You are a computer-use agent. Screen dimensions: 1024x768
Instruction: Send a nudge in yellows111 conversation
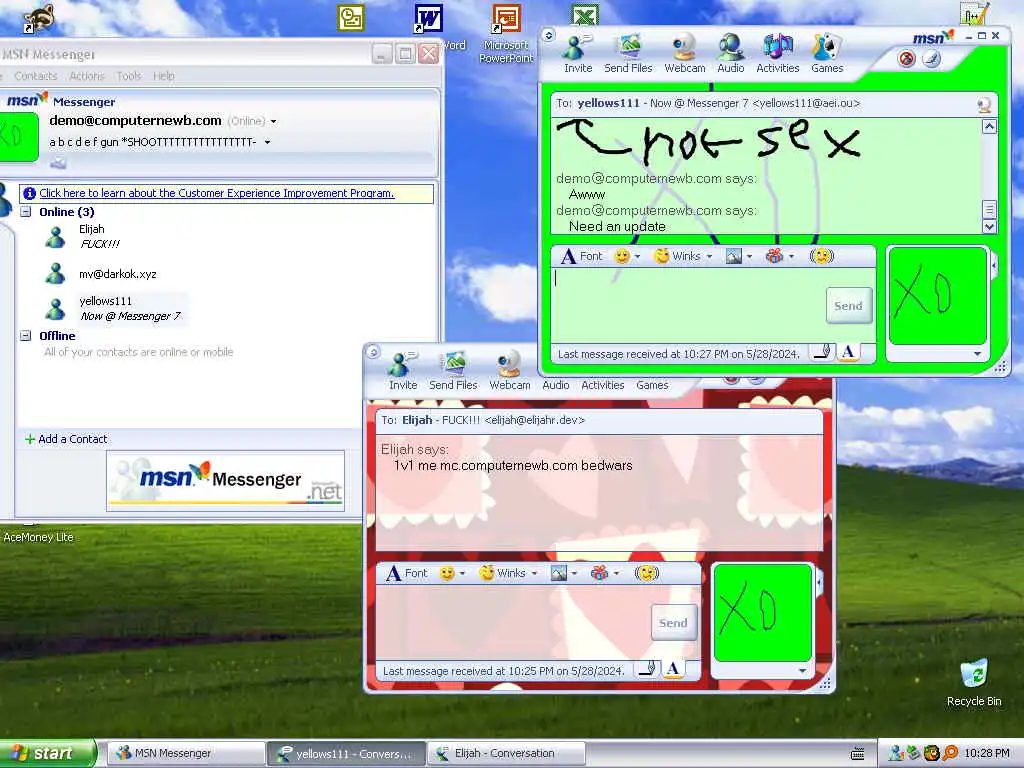click(x=822, y=256)
